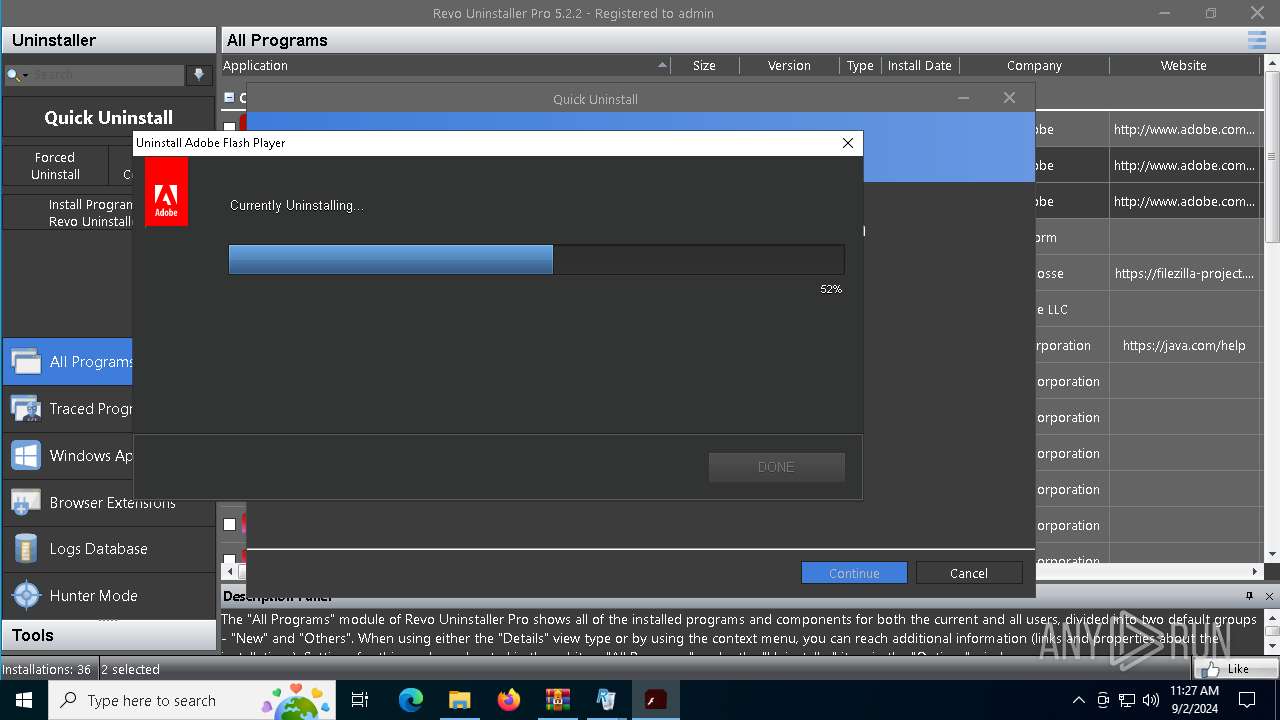Click the Adobe uninstall progress bar

(536, 260)
